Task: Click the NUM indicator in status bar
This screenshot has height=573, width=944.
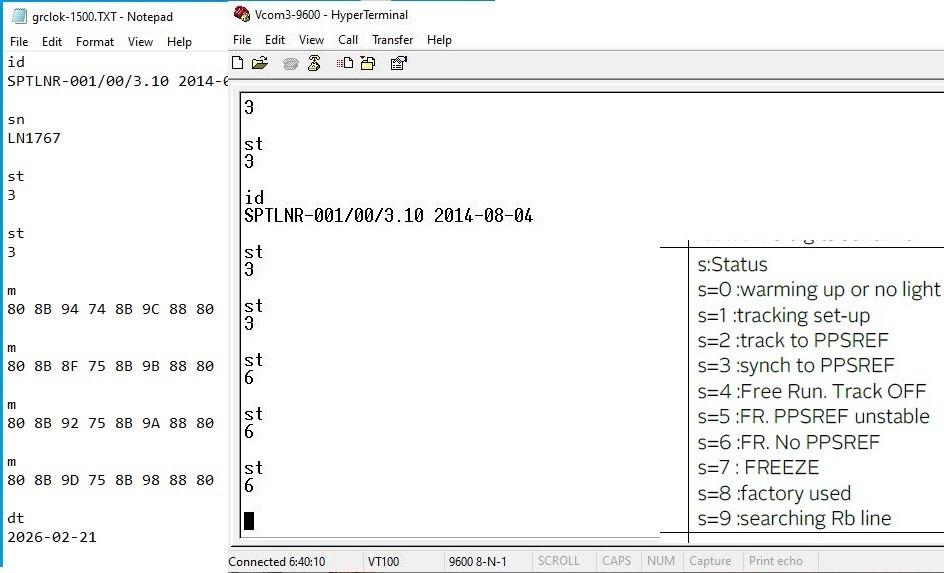Action: pyautogui.click(x=660, y=561)
